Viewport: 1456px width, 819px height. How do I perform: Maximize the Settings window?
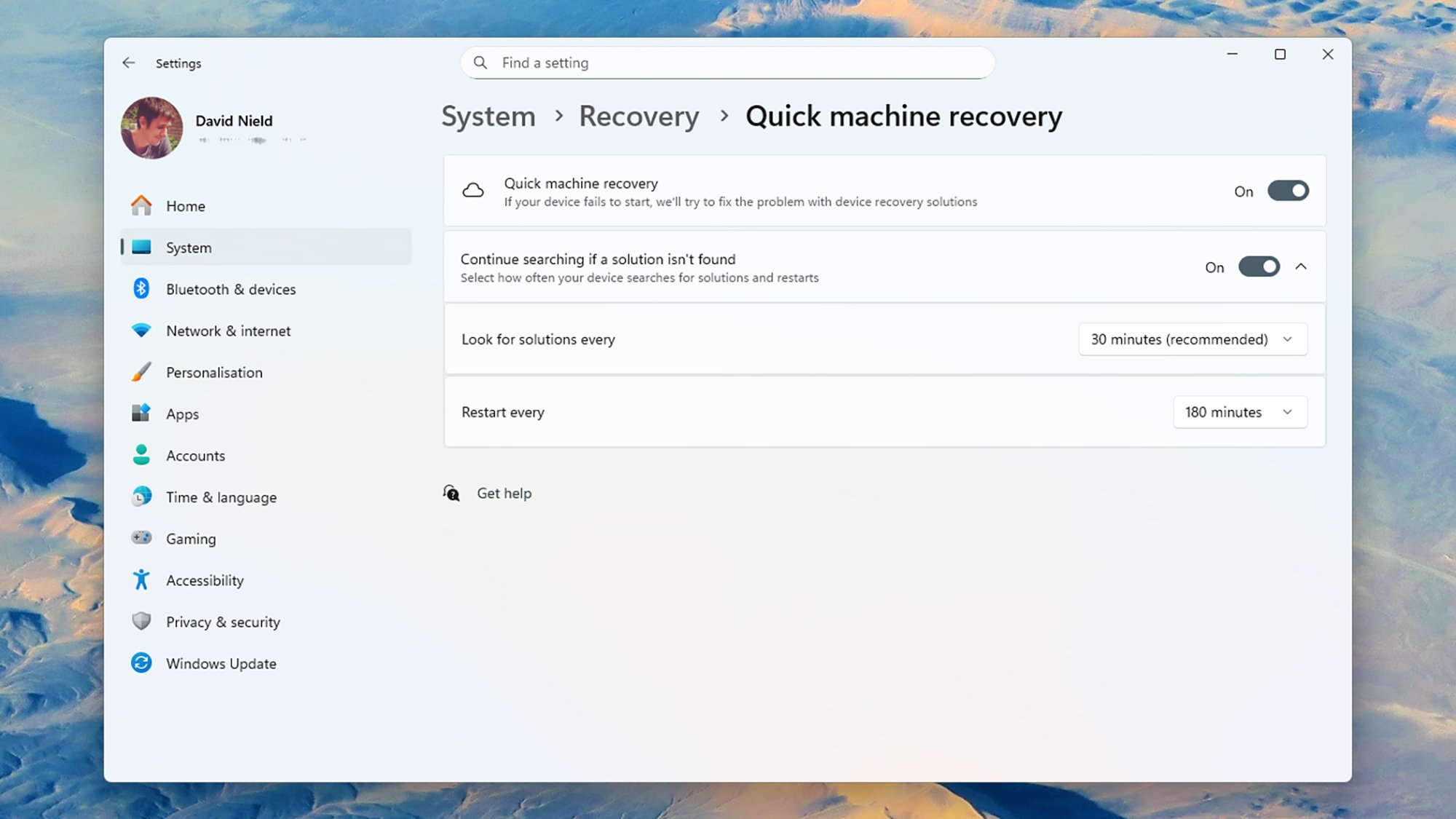pyautogui.click(x=1280, y=54)
